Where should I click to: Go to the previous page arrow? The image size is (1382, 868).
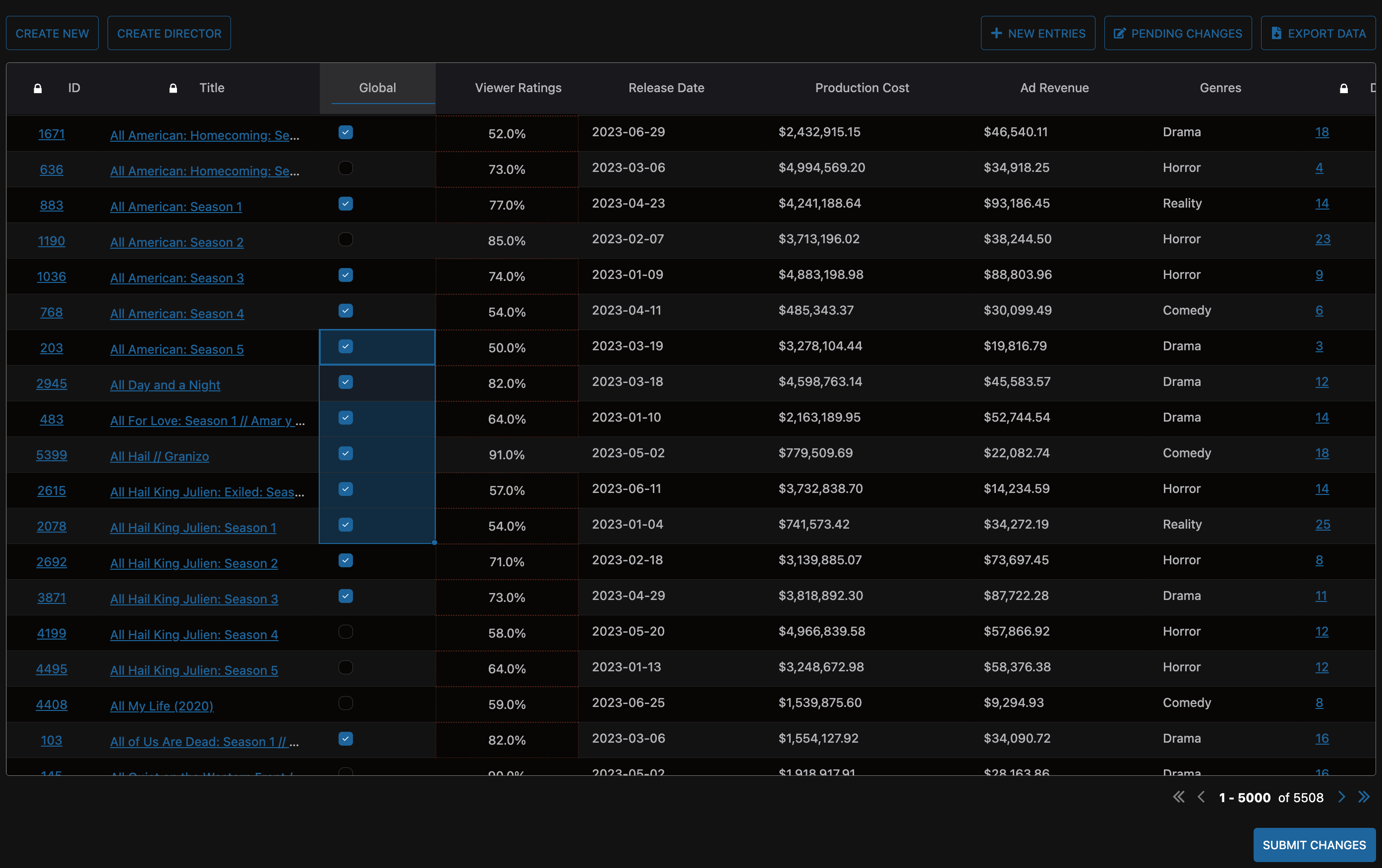[x=1201, y=797]
